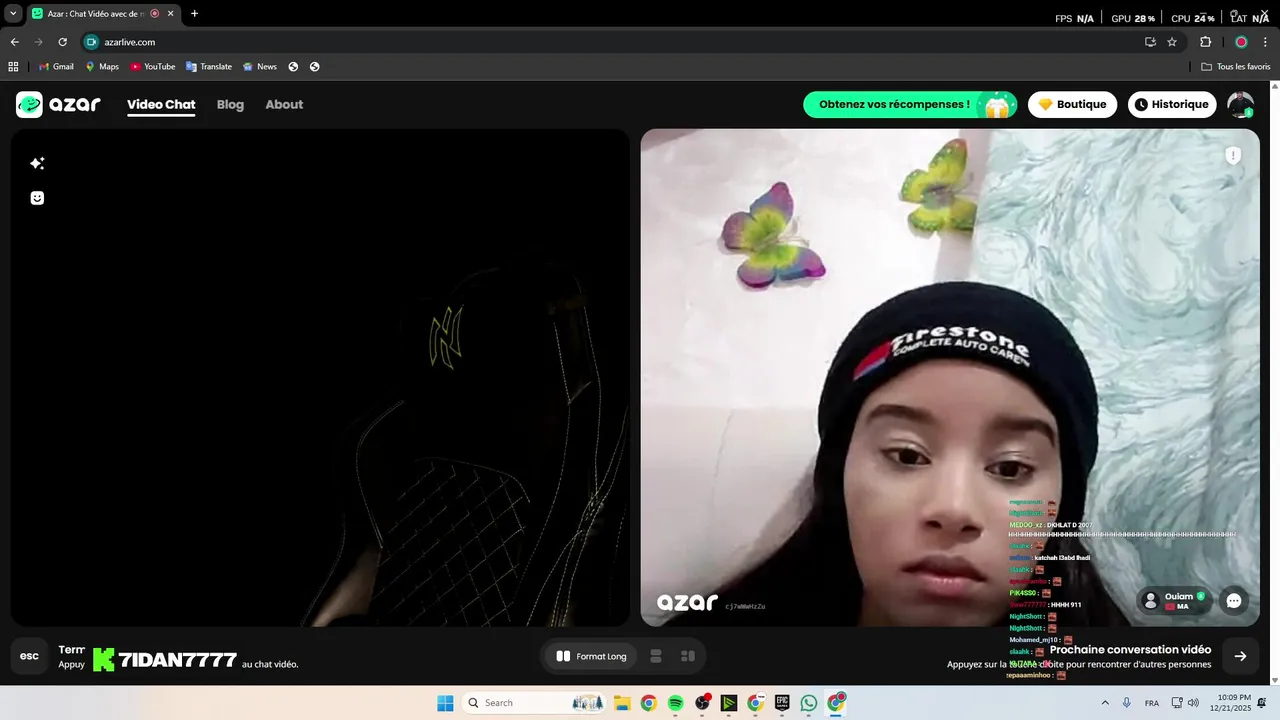The height and width of the screenshot is (720, 1280).
Task: Open Historique call history
Action: pyautogui.click(x=1172, y=104)
